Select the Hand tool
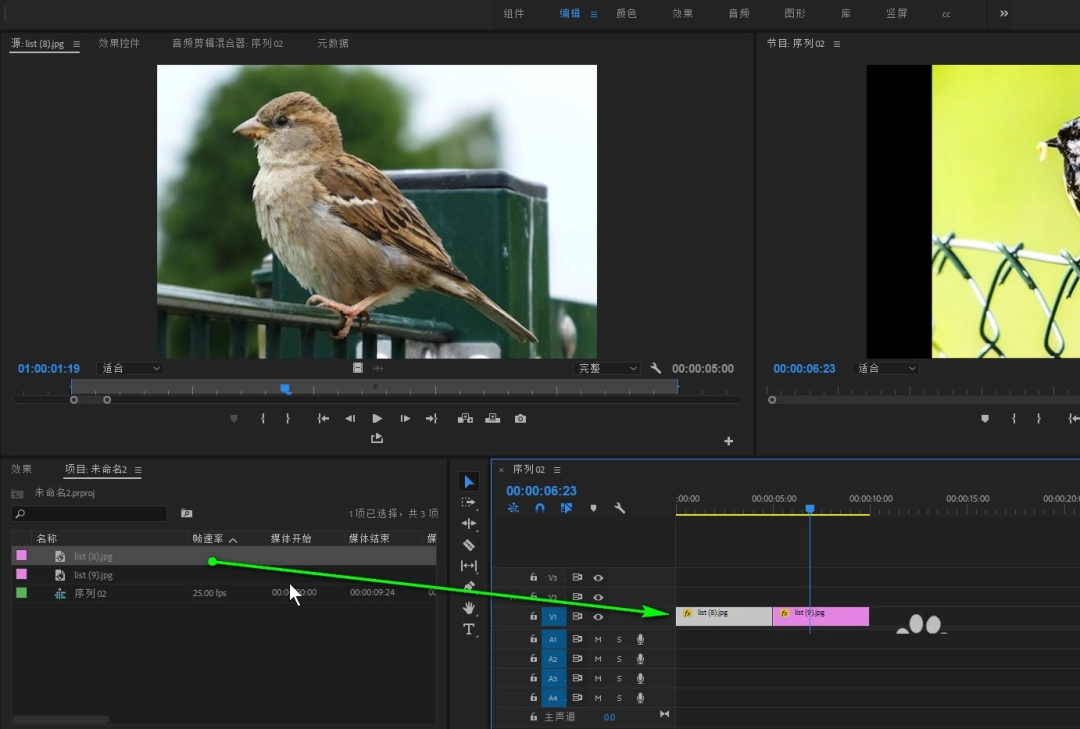Screen dimensions: 1080x729 [468, 608]
